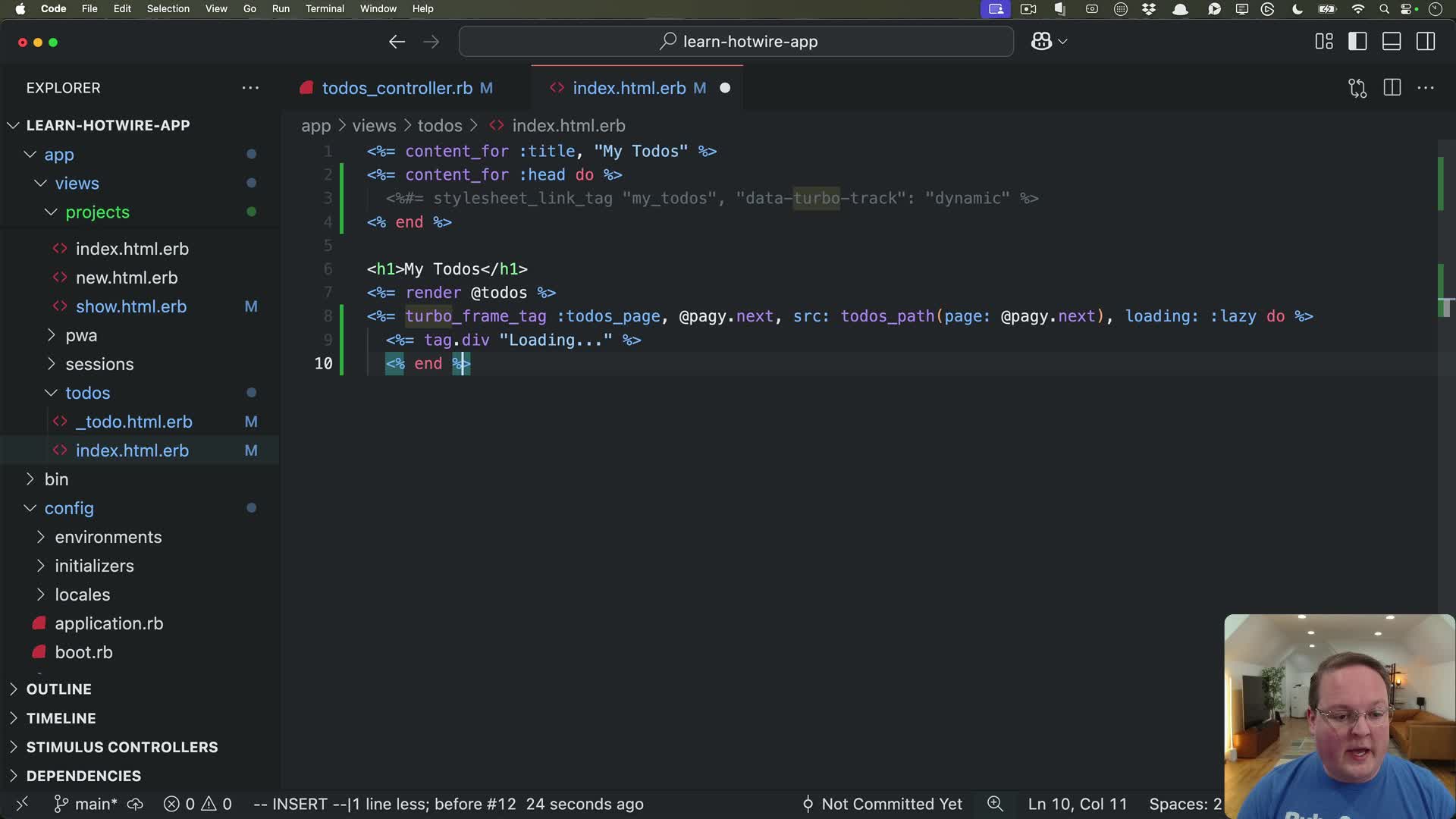Open Explorer more actions ellipsis
This screenshot has height=819, width=1456.
[250, 88]
